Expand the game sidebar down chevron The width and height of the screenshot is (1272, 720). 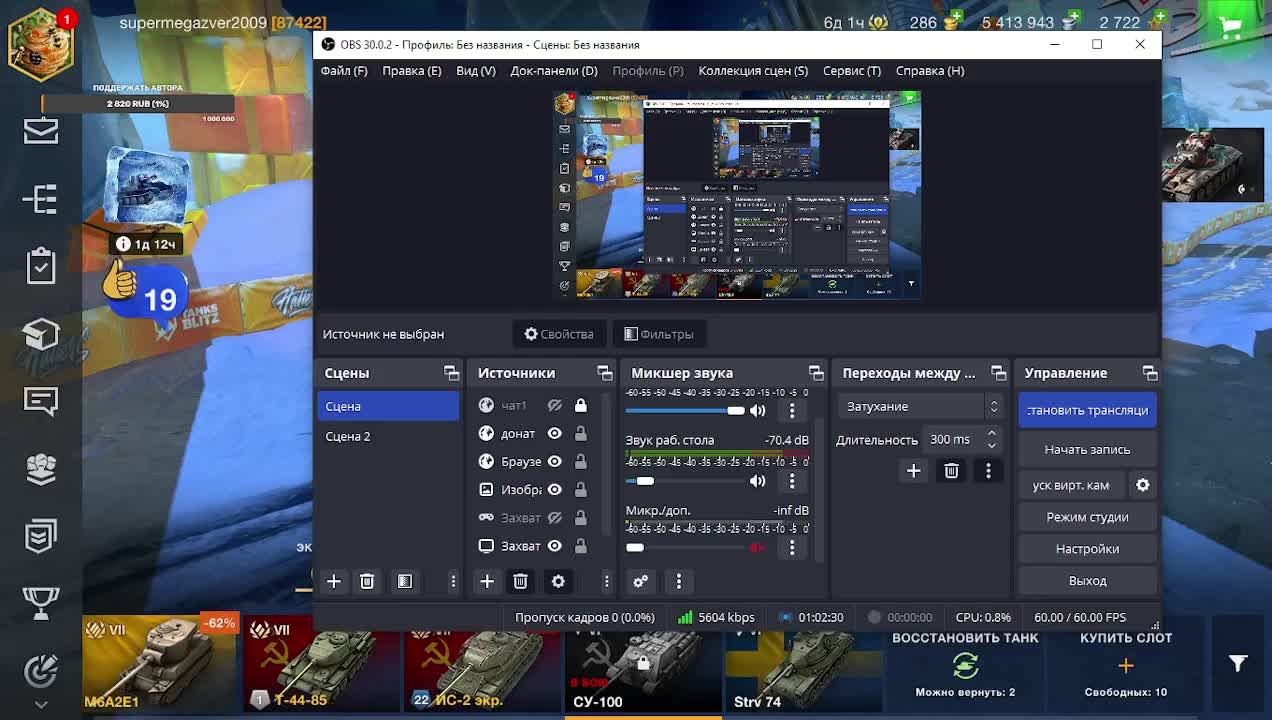tap(41, 705)
